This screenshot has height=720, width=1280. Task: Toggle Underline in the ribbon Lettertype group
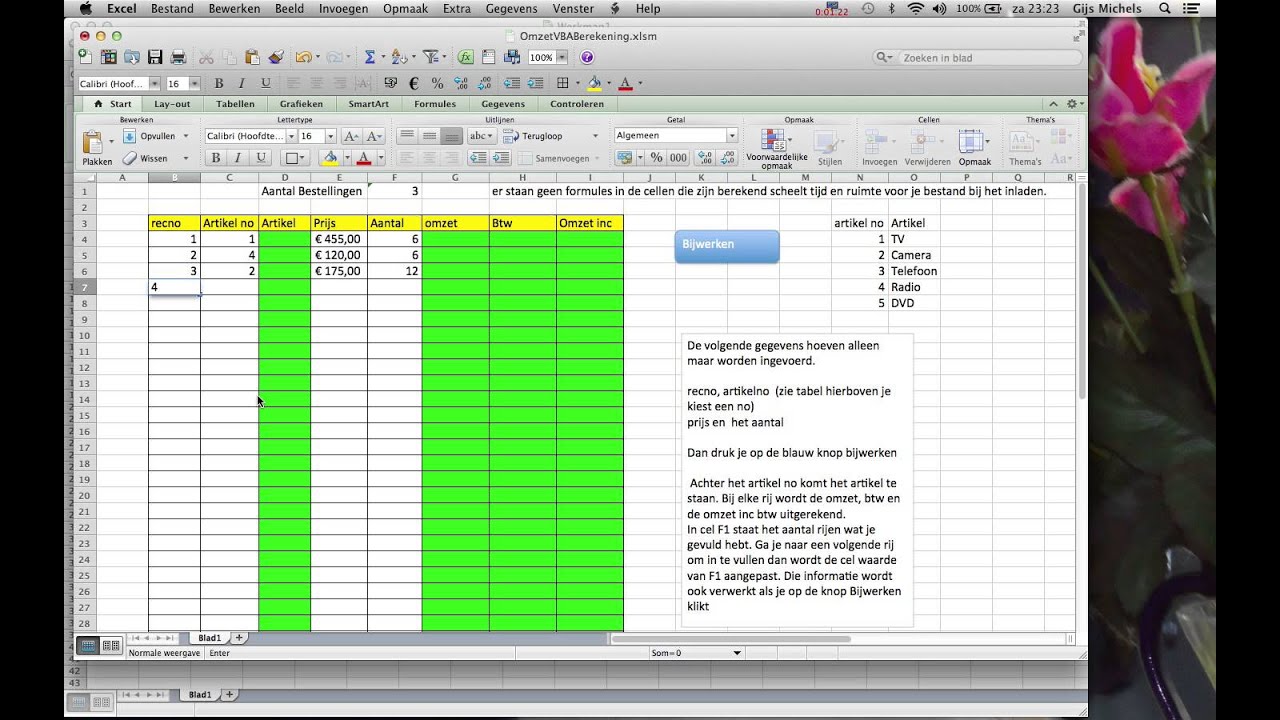coord(261,157)
